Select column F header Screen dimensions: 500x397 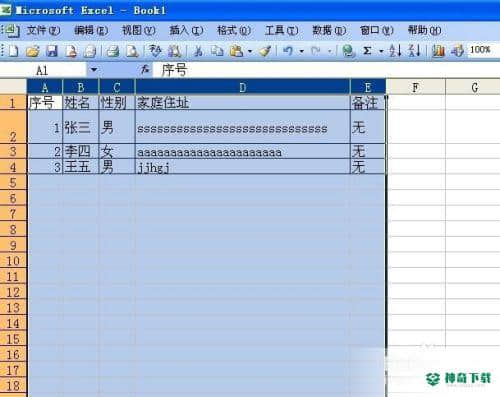pos(416,88)
